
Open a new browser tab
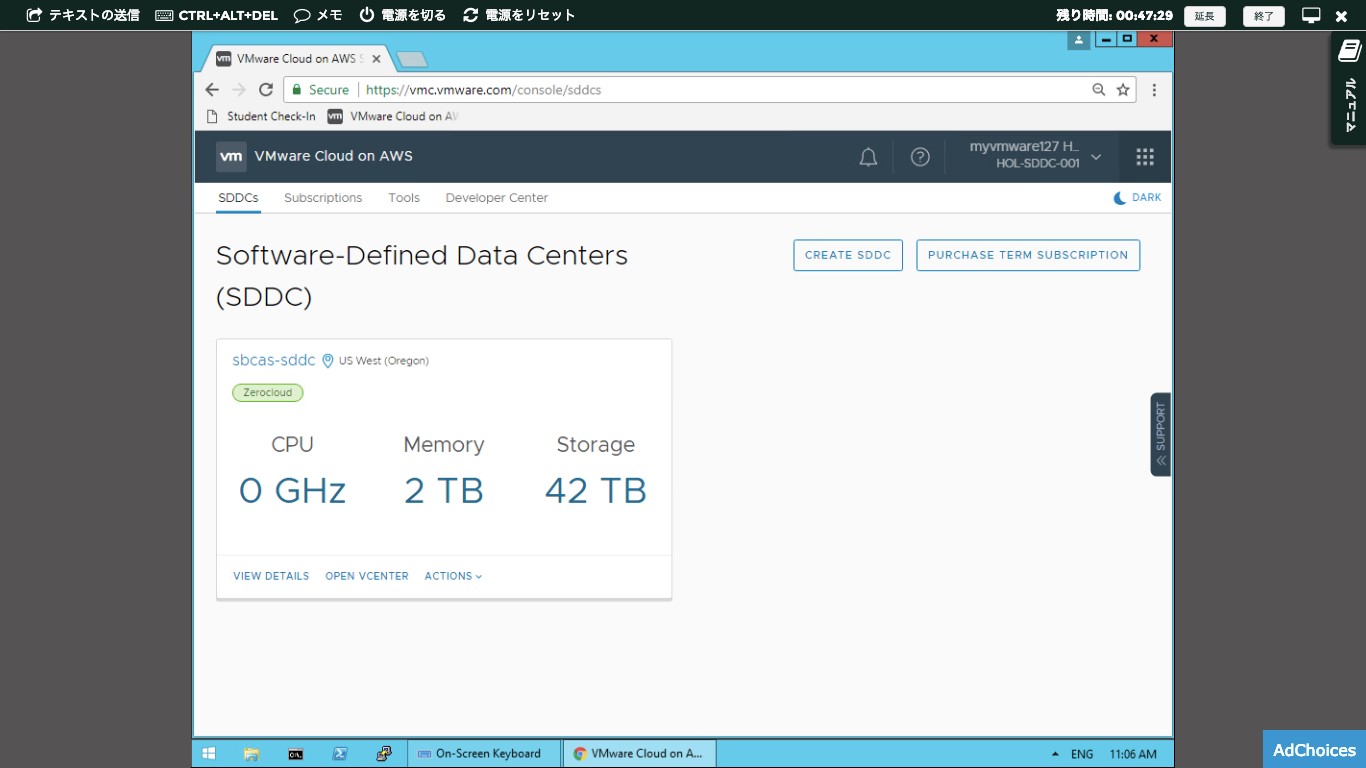coord(412,60)
